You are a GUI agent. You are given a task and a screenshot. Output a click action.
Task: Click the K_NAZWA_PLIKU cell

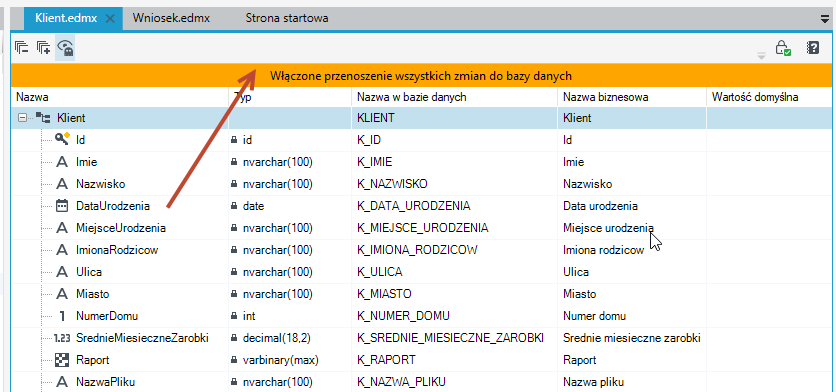455,382
